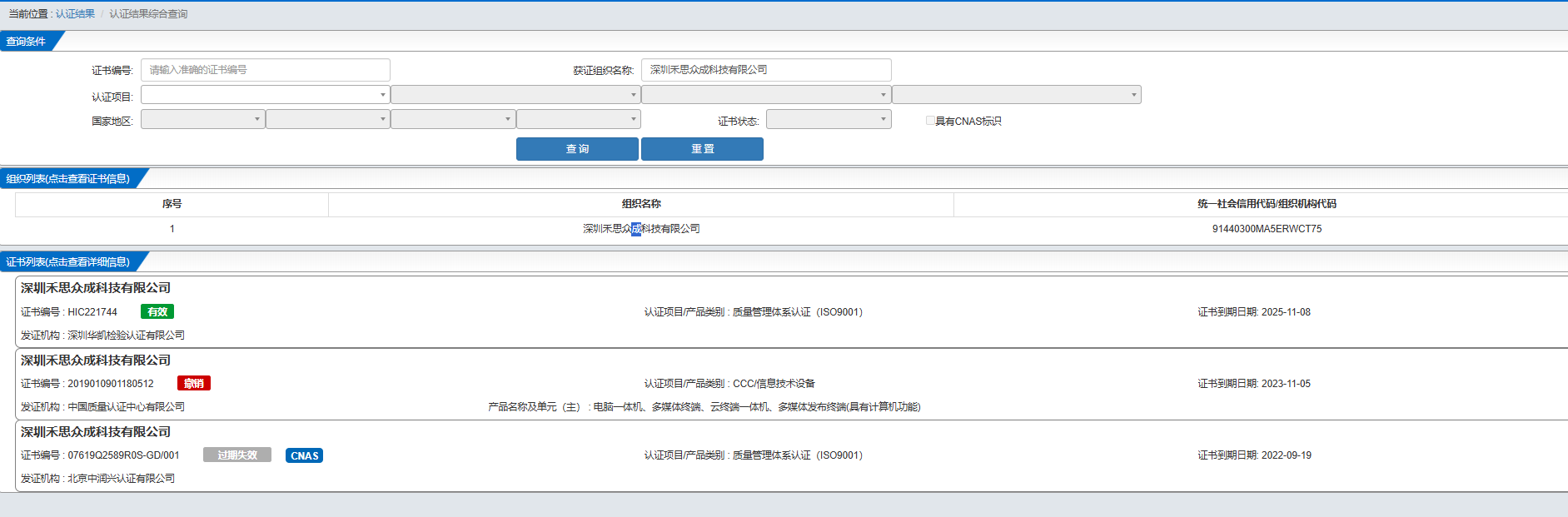Click the credit code 91440300MA5ERWCT75
Screen dimensions: 1568x517
click(x=1267, y=229)
